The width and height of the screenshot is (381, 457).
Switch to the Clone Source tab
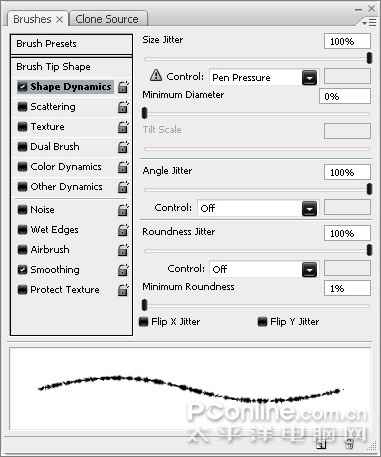coord(108,19)
